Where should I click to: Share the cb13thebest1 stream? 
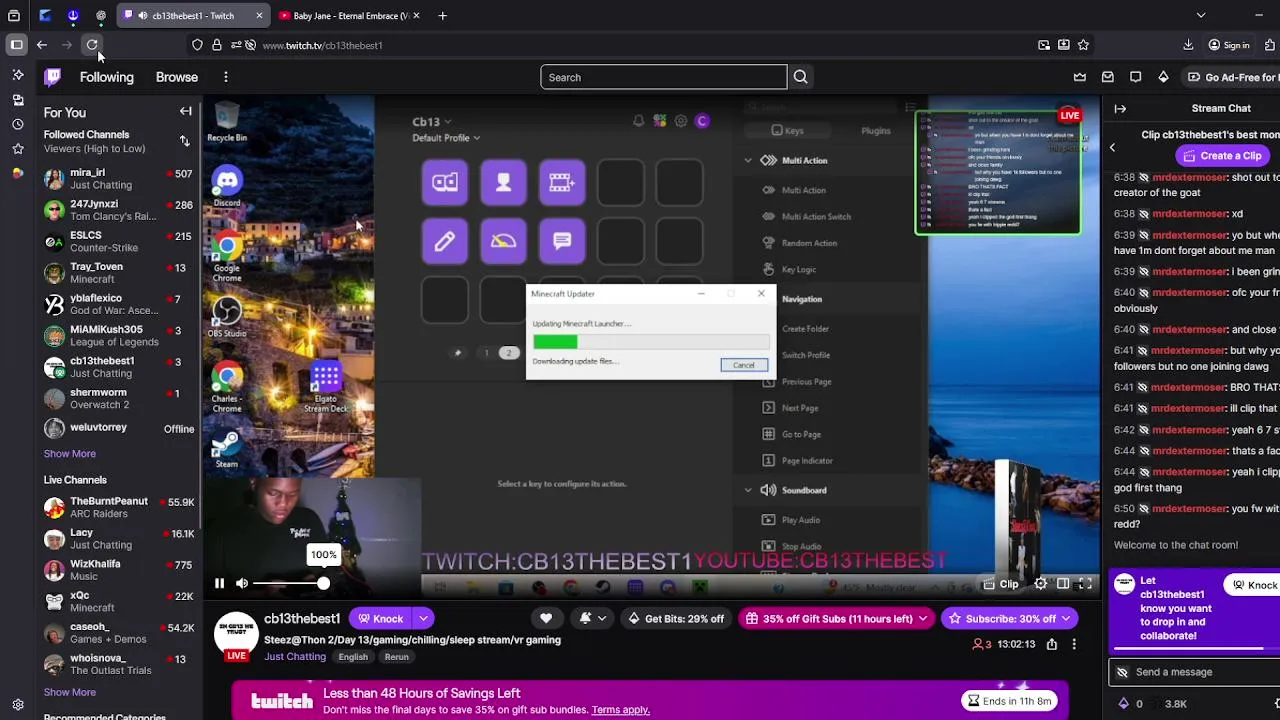tap(1052, 644)
